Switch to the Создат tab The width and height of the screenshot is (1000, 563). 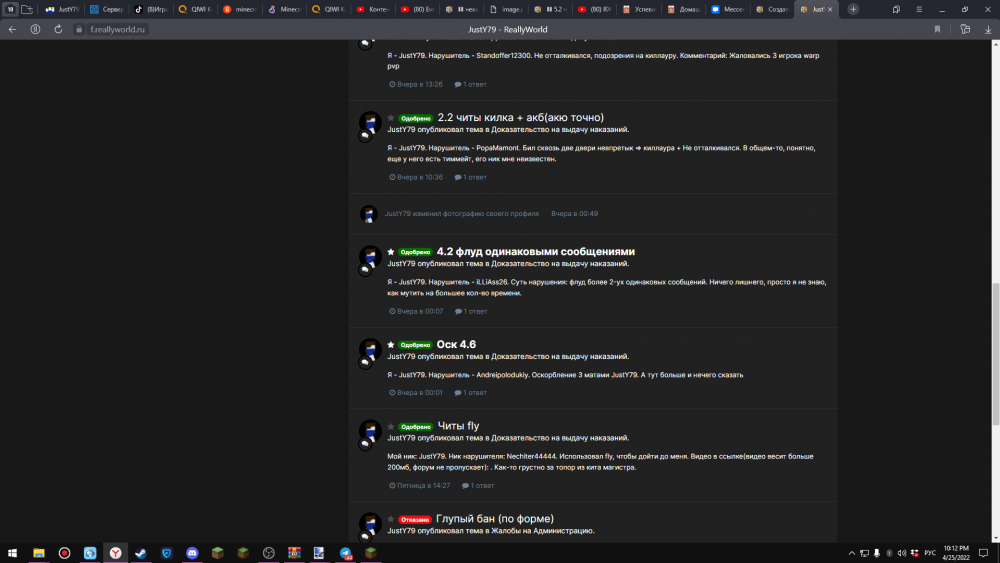pyautogui.click(x=772, y=10)
